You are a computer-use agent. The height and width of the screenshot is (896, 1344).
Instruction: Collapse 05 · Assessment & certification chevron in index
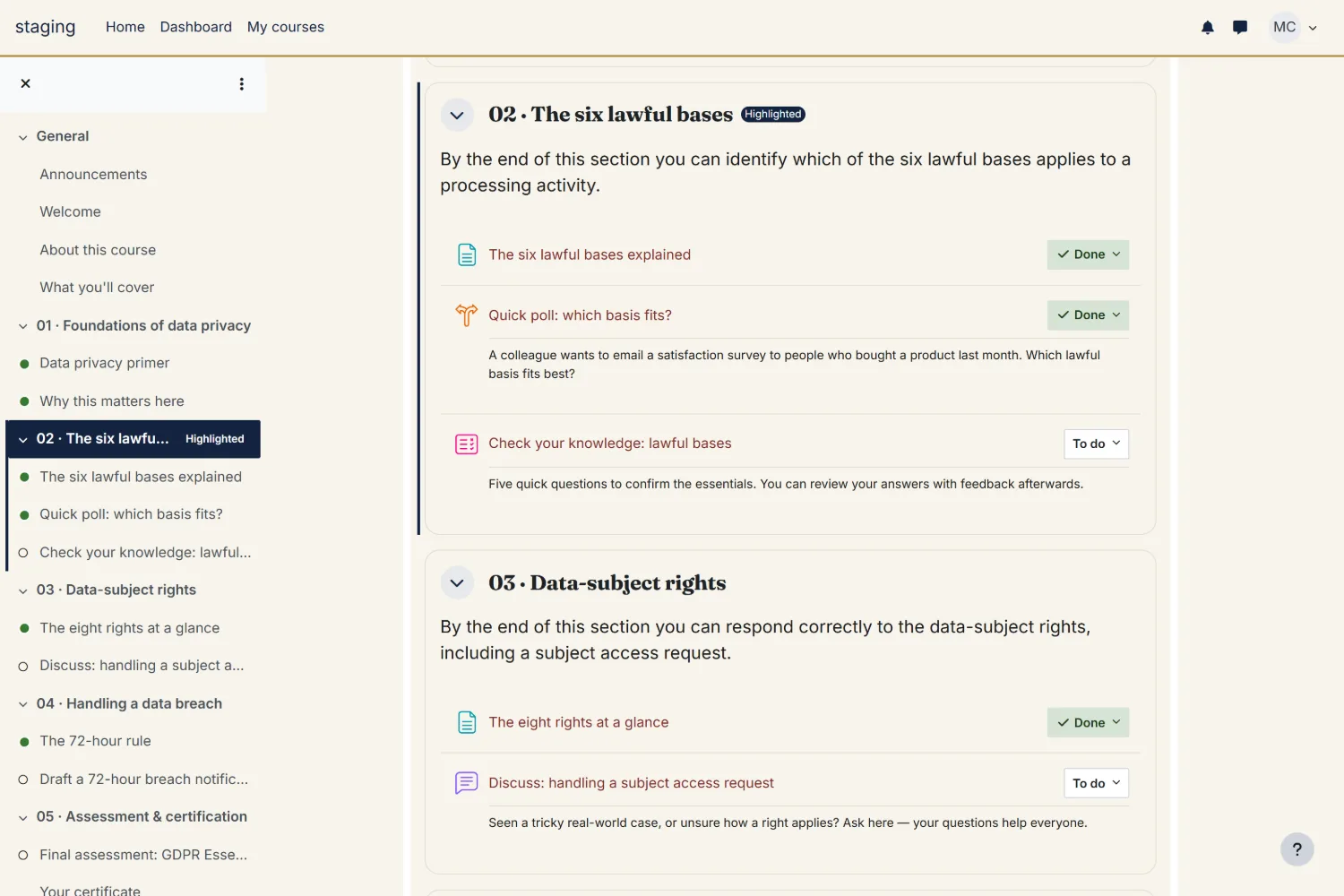pos(23,817)
